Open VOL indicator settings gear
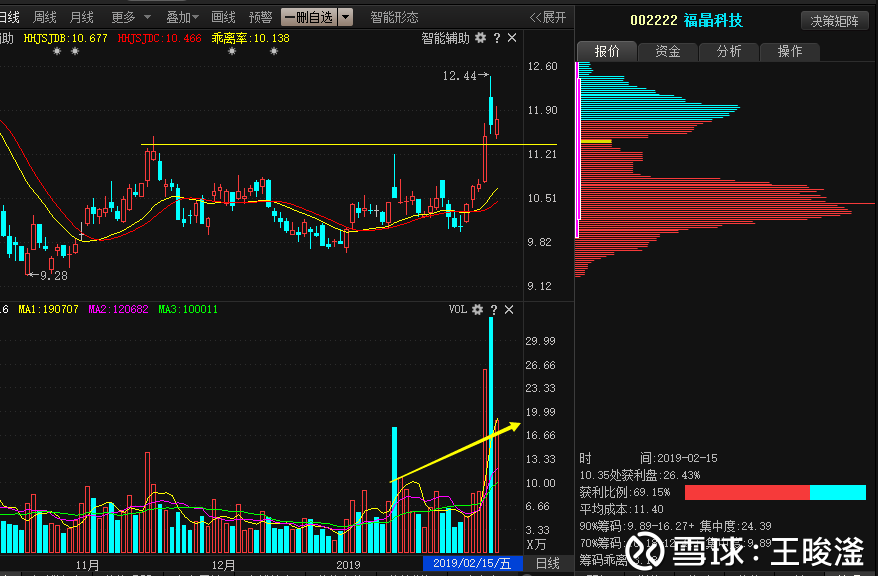Screen dimensions: 878x576 [x=478, y=310]
